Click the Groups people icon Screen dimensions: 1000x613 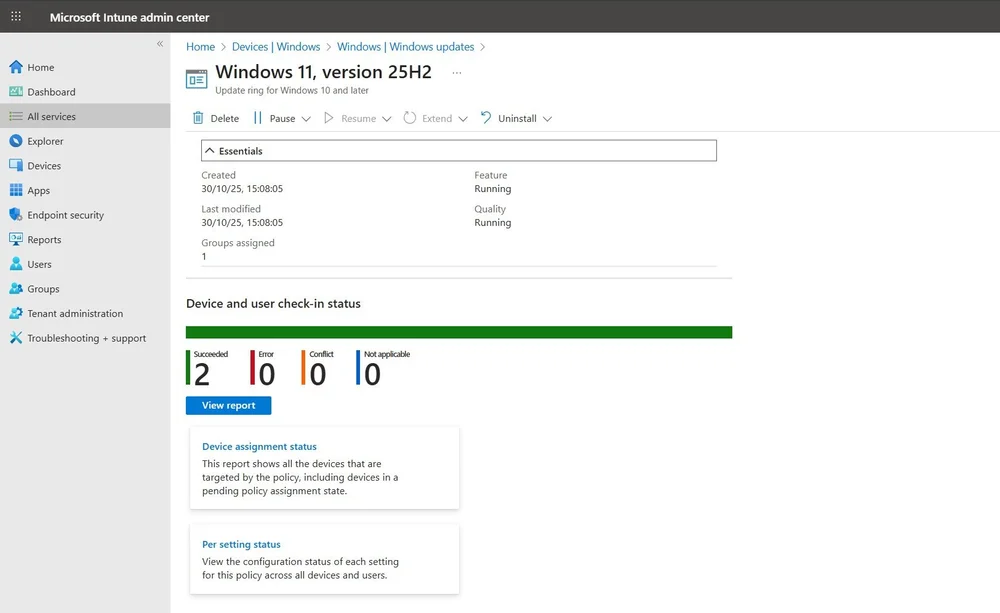[x=16, y=288]
